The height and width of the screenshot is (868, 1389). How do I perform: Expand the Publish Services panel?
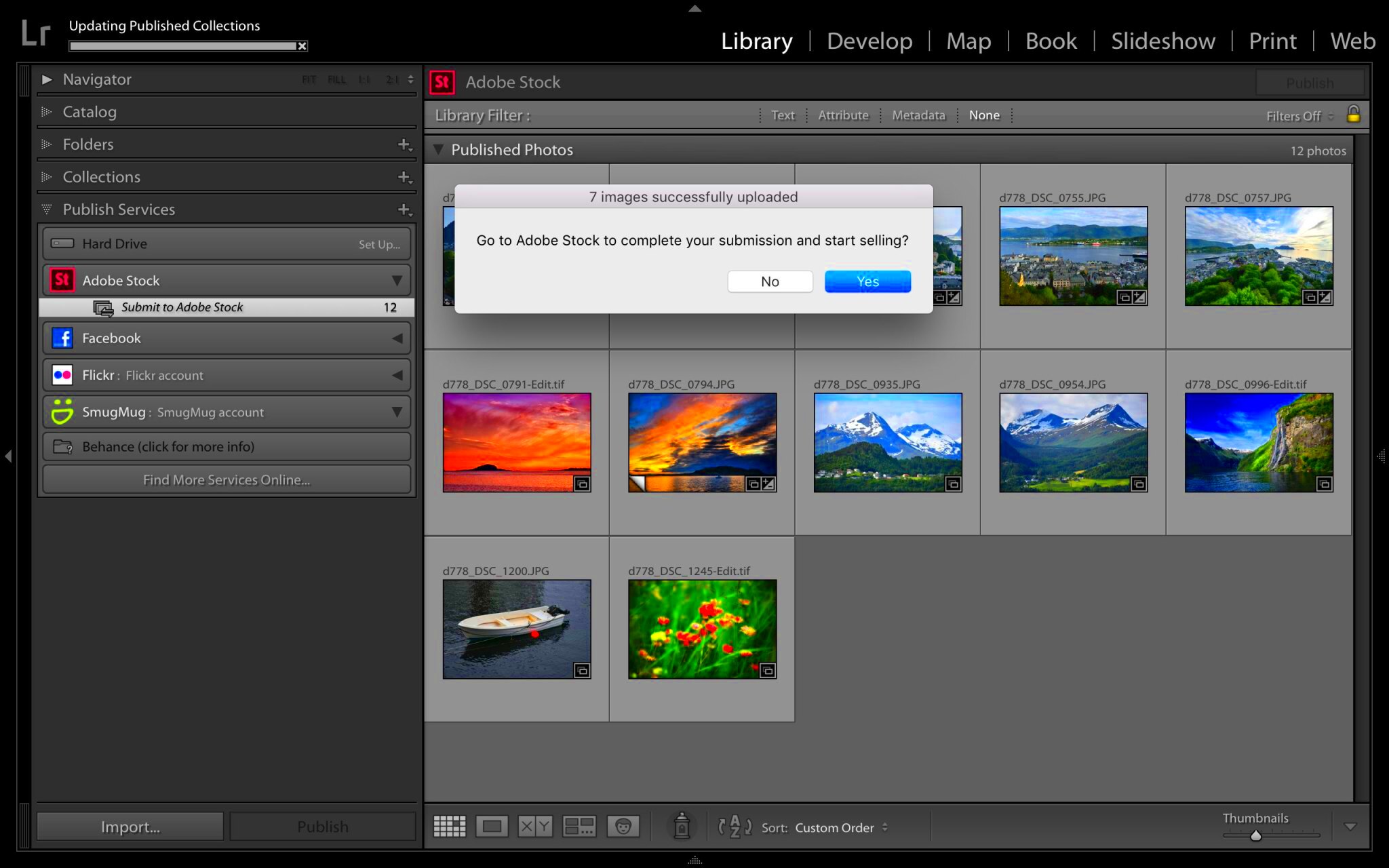coord(48,209)
